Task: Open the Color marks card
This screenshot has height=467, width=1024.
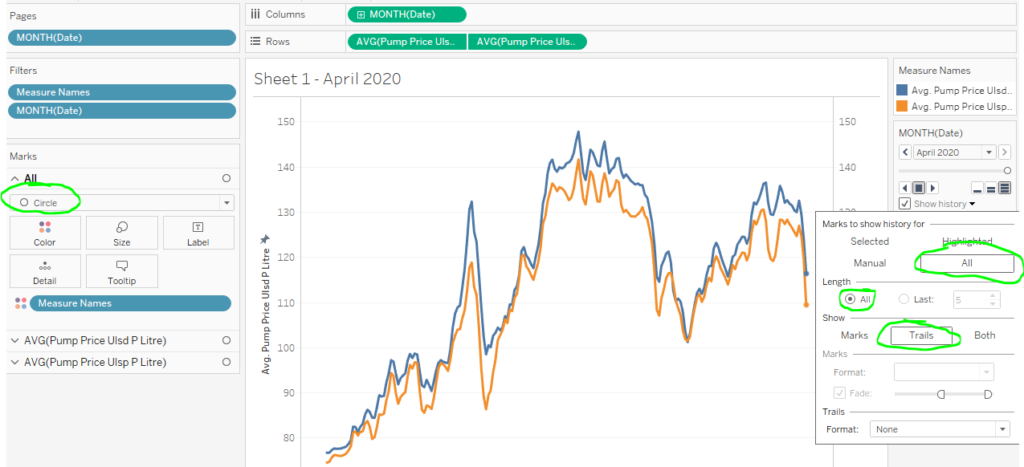Action: click(45, 233)
